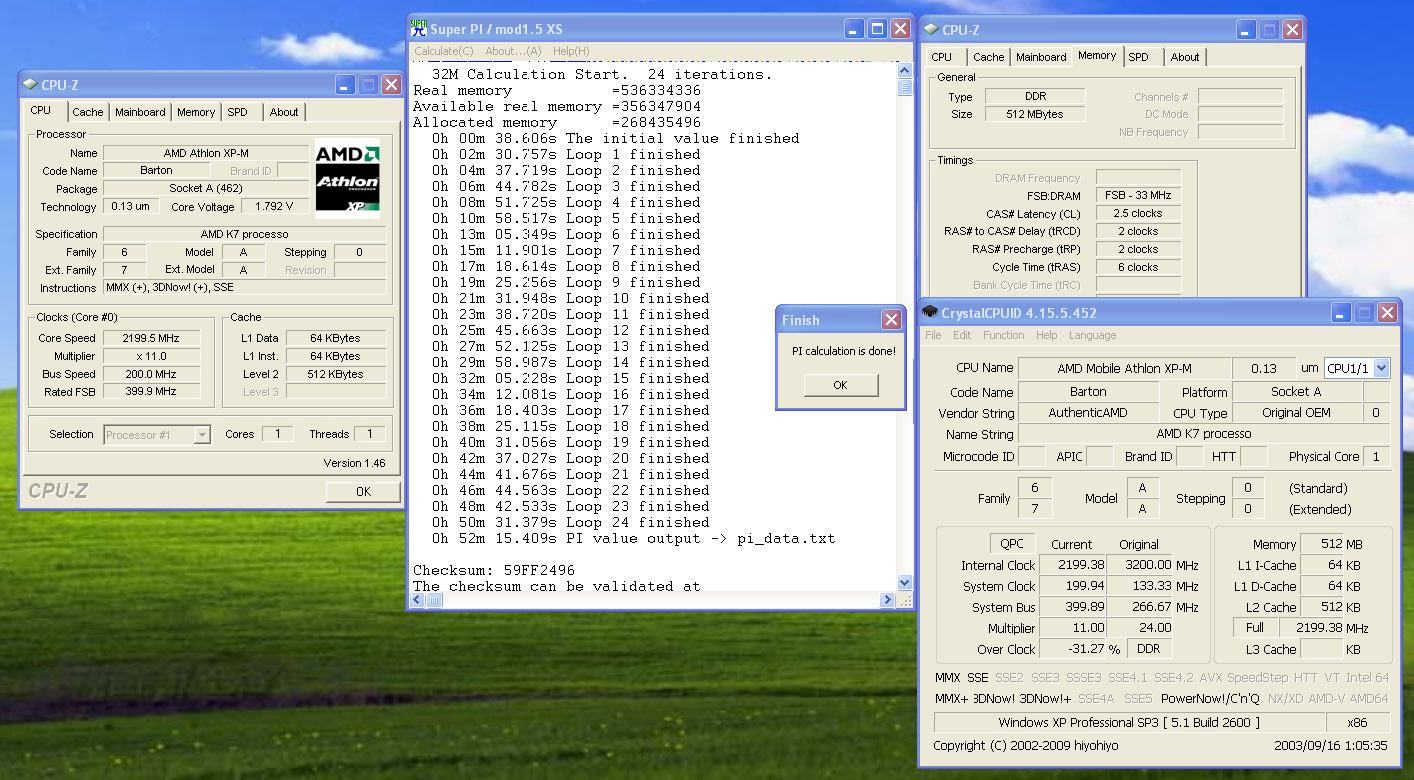The image size is (1414, 780).
Task: Click Super PI vertical scrollbar up arrow
Action: click(905, 70)
